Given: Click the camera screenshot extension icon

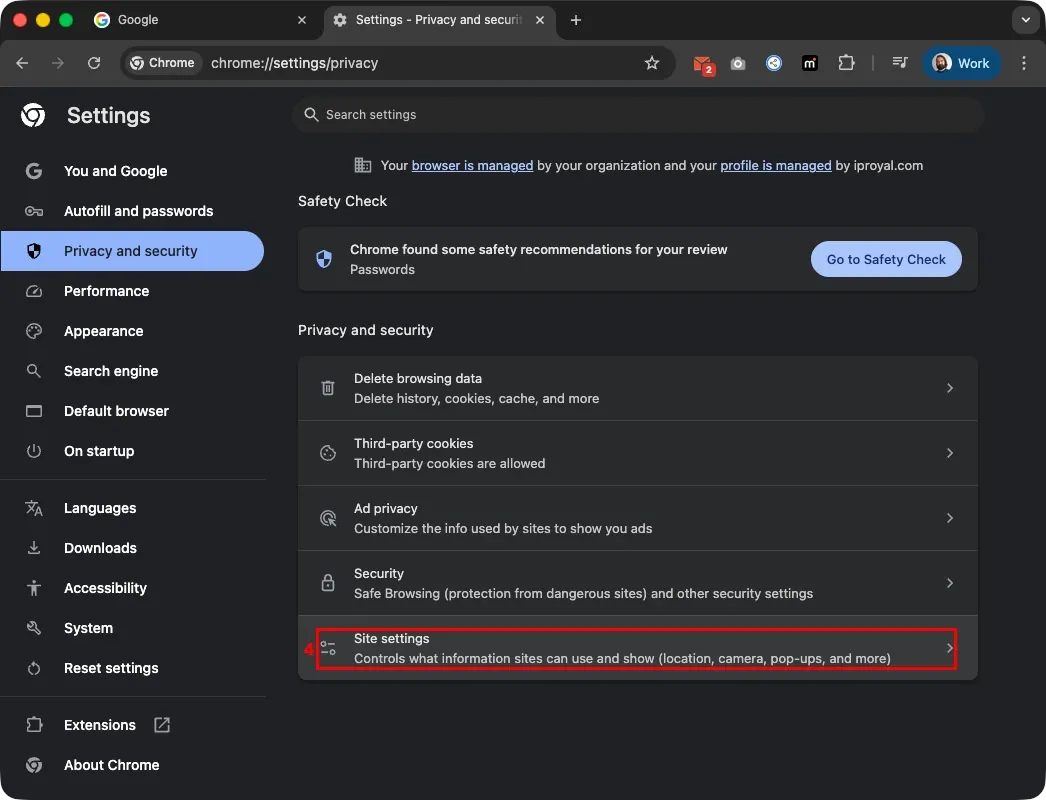Looking at the screenshot, I should (738, 63).
